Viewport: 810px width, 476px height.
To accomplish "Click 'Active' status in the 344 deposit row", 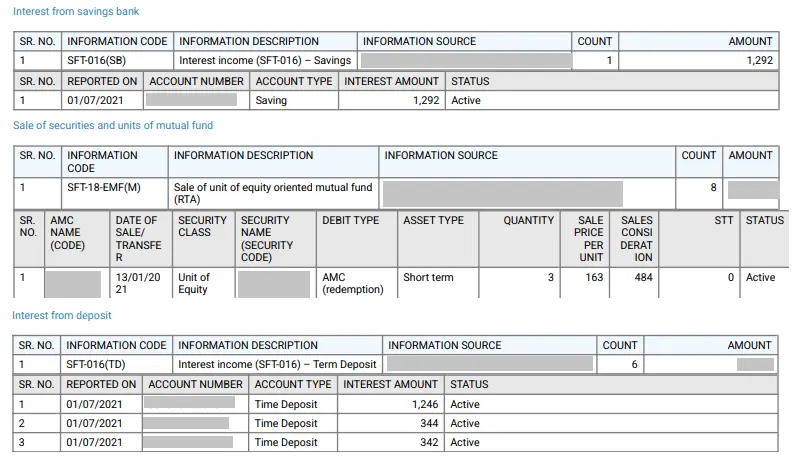I will click(465, 423).
